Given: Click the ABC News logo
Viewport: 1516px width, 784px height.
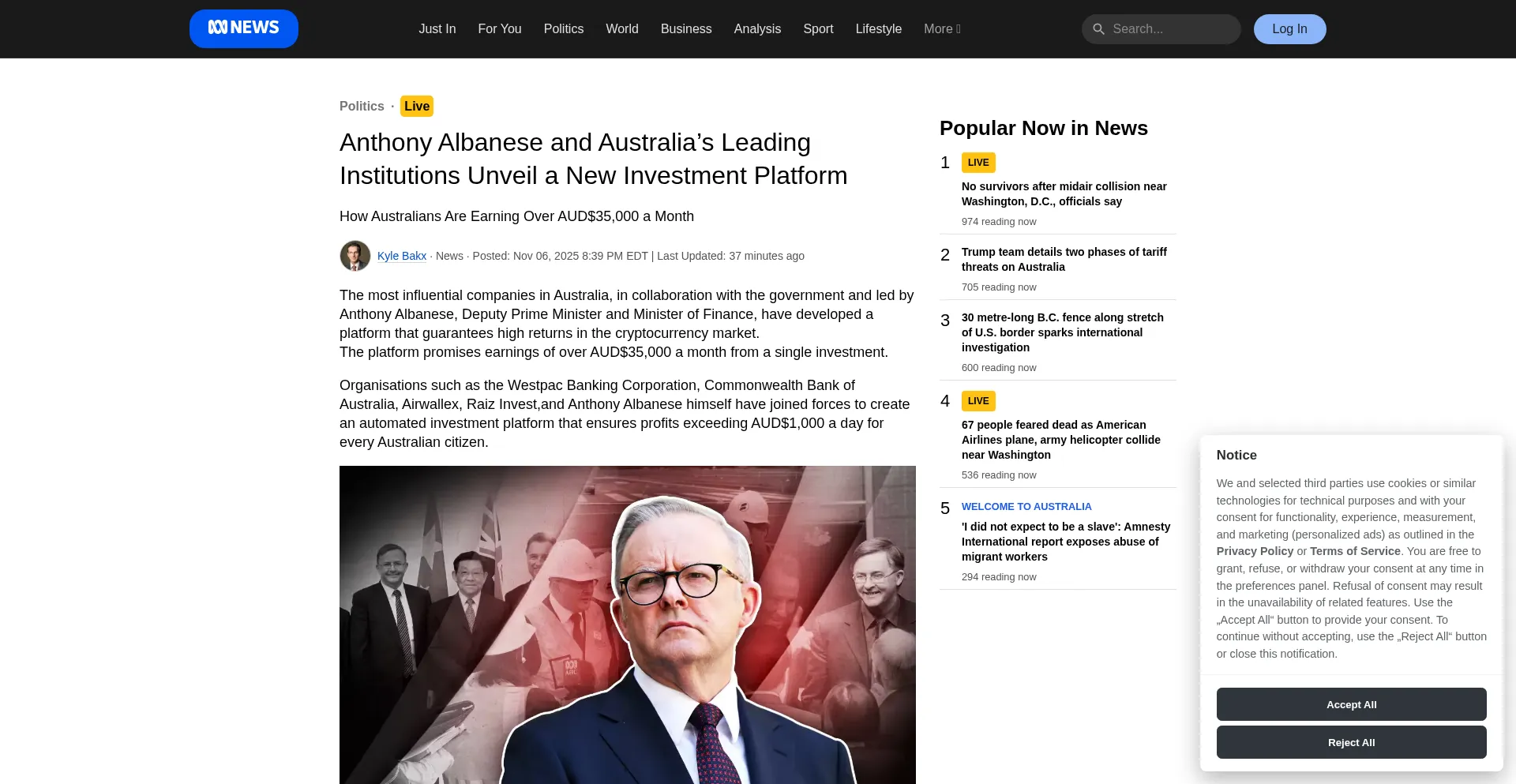Looking at the screenshot, I should pos(243,28).
